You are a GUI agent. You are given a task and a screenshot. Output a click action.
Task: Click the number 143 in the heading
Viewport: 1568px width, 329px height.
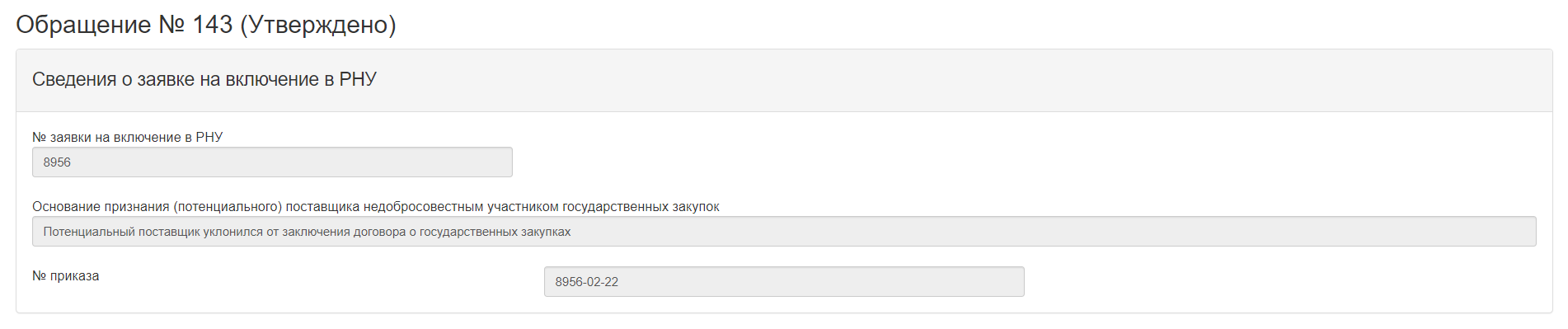212,25
